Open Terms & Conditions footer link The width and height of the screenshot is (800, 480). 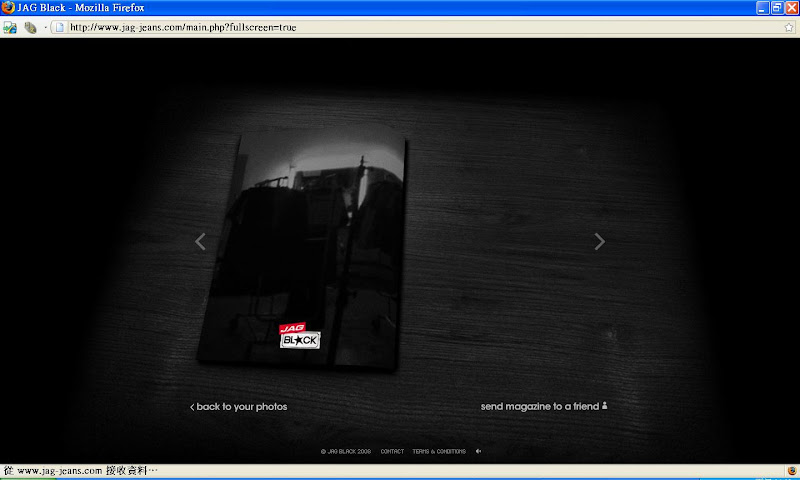(439, 451)
